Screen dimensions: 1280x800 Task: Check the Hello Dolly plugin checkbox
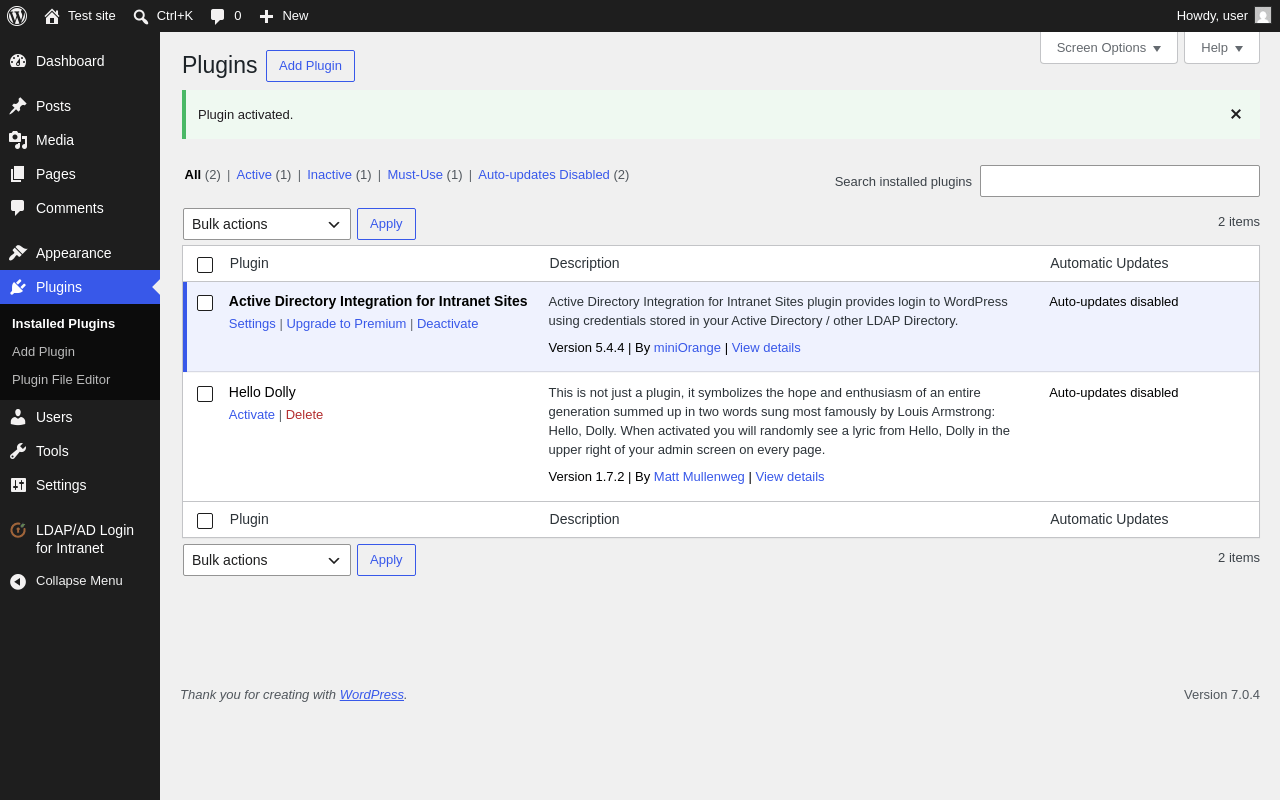[x=205, y=394]
